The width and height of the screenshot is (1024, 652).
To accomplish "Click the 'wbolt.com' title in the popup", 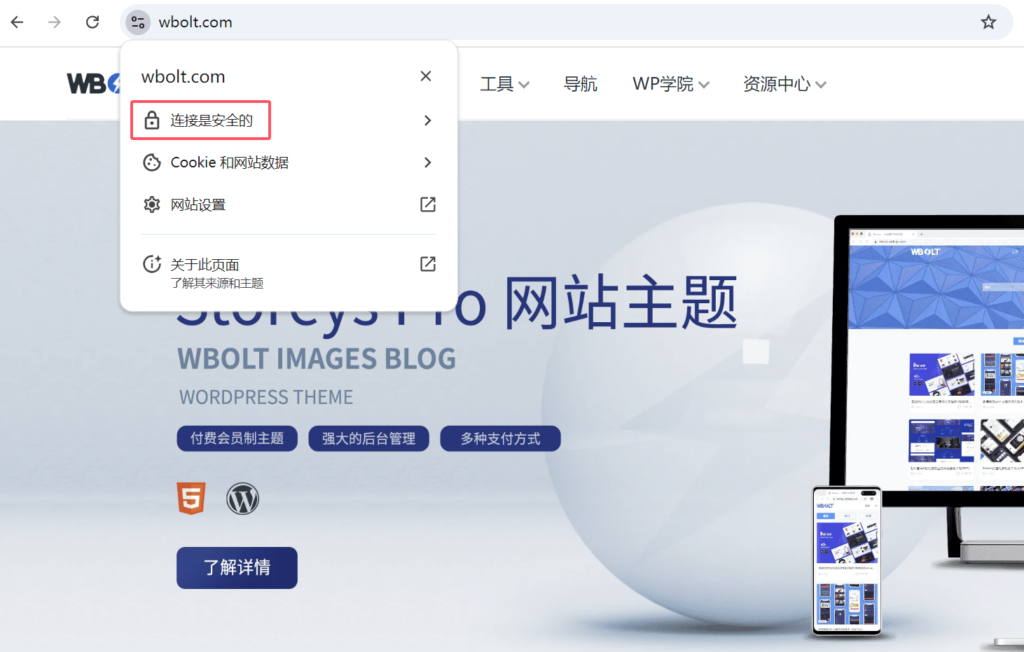I will 183,77.
